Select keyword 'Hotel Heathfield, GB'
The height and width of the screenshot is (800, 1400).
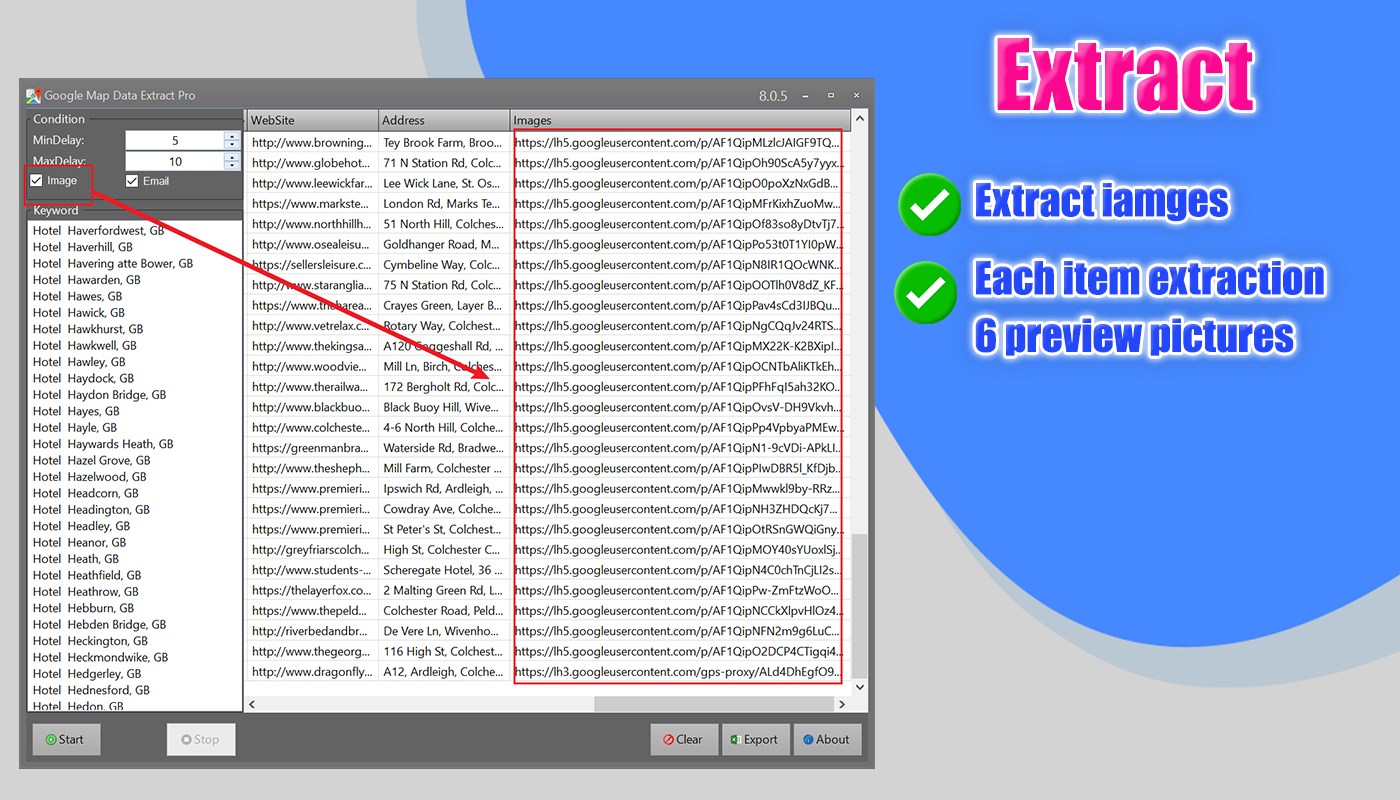pyautogui.click(x=87, y=575)
